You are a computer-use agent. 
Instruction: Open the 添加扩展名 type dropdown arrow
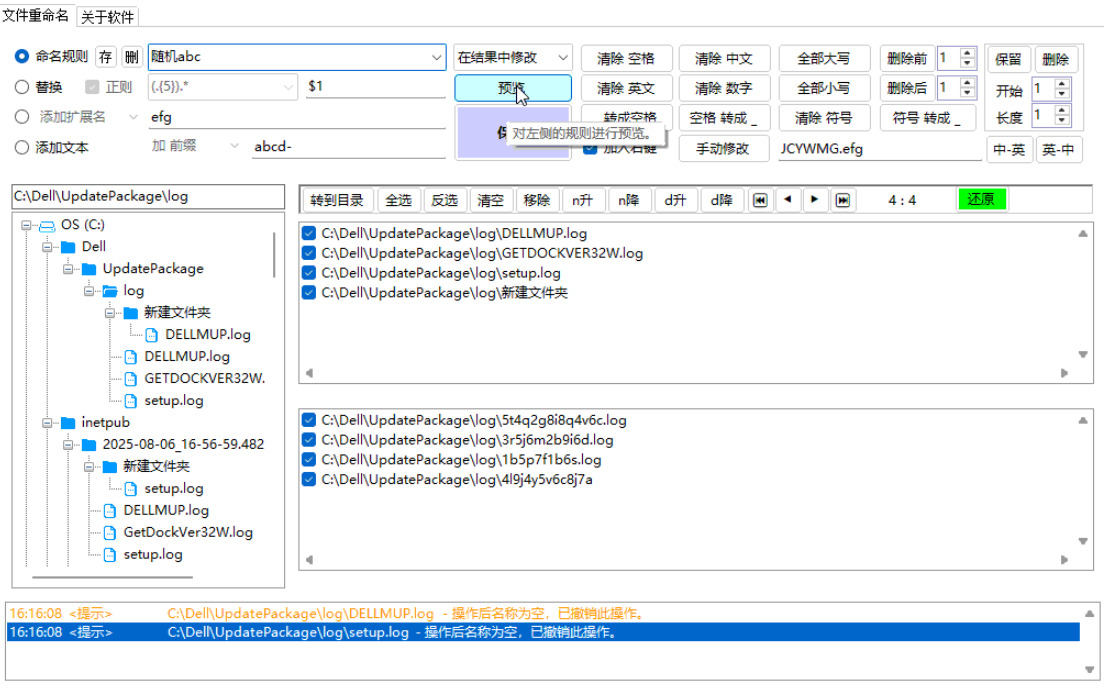133,117
